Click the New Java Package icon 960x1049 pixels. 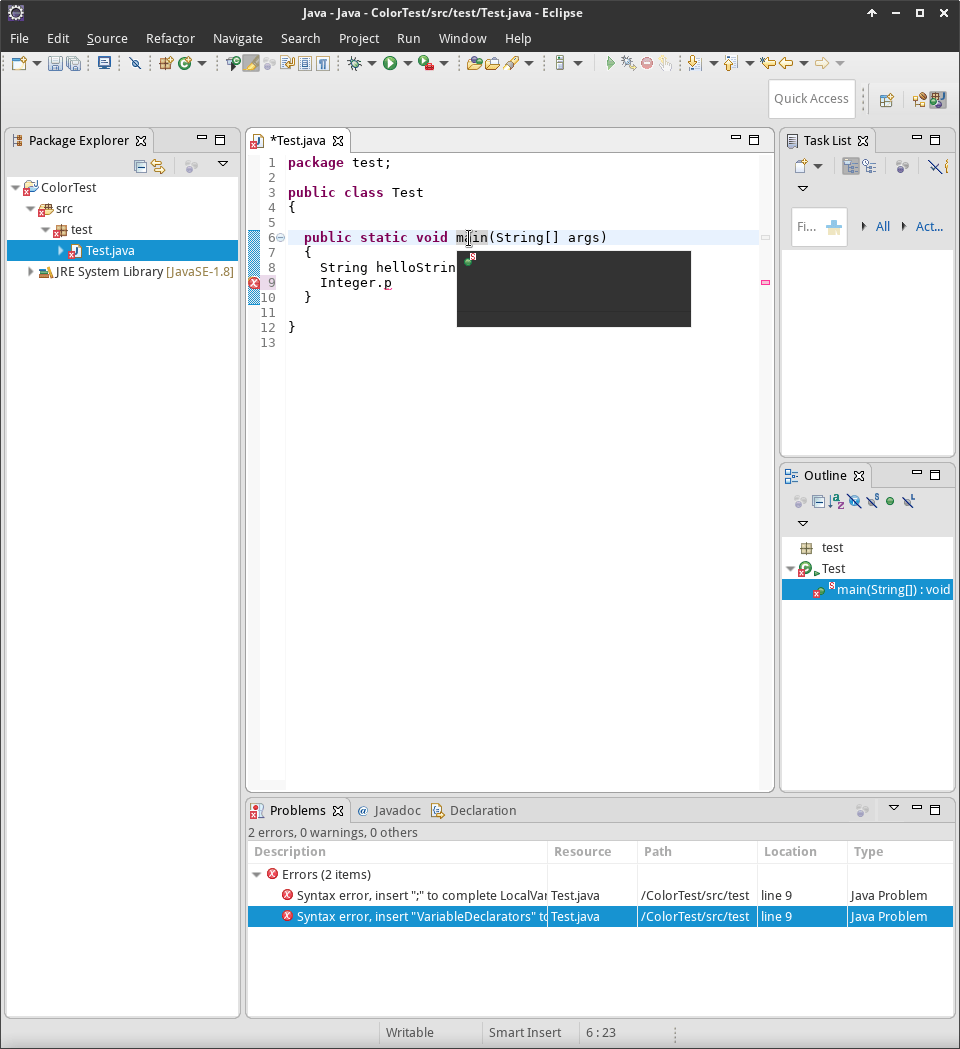(166, 64)
